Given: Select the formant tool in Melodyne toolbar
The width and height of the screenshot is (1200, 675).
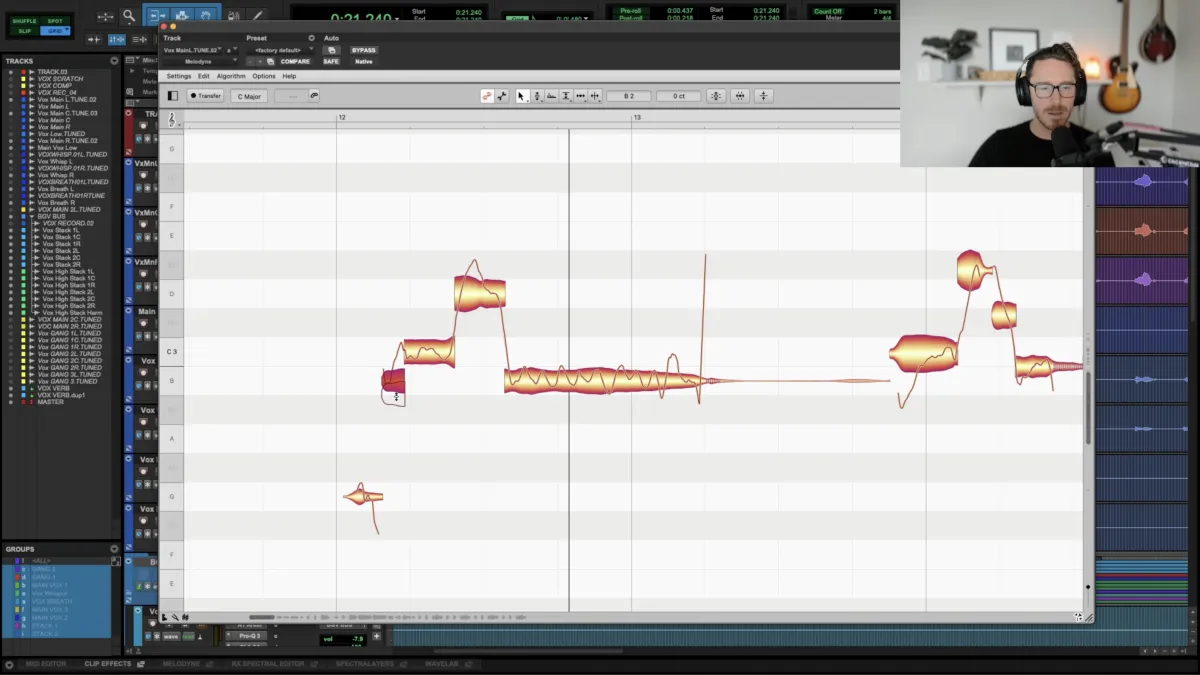Looking at the screenshot, I should (551, 96).
